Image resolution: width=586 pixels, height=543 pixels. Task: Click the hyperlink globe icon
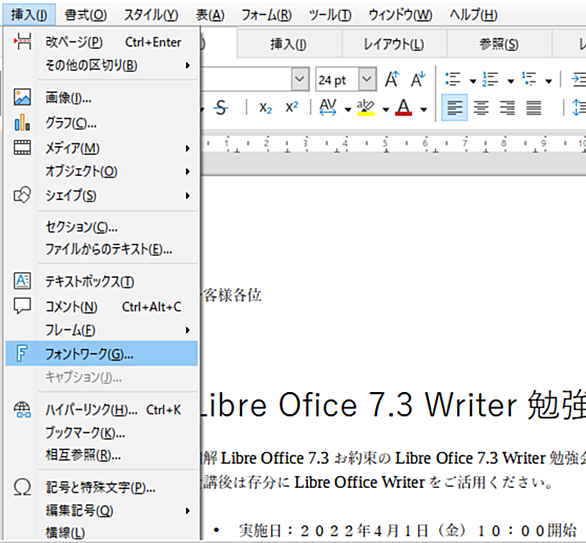click(22, 410)
